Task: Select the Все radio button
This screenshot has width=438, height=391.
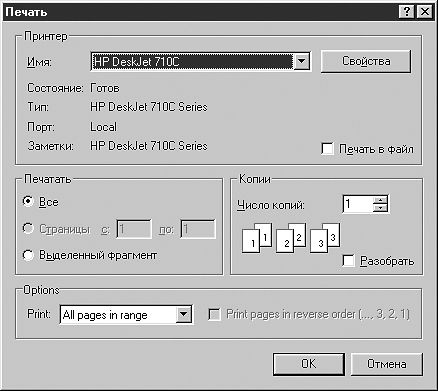Action: (28, 201)
